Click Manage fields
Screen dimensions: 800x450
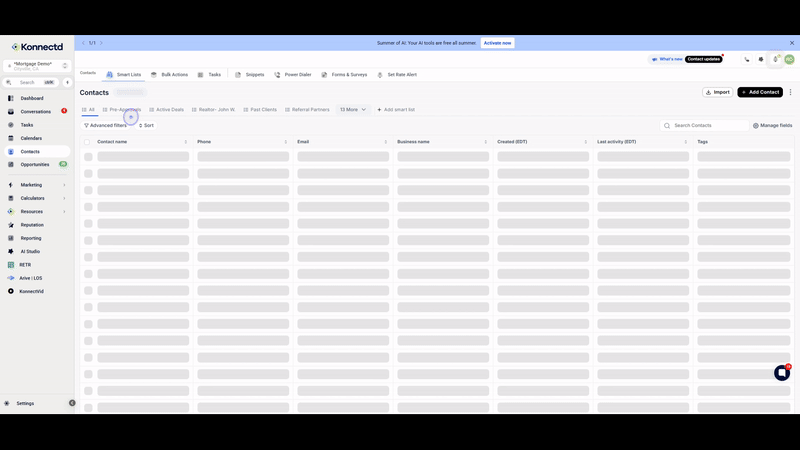click(x=772, y=126)
